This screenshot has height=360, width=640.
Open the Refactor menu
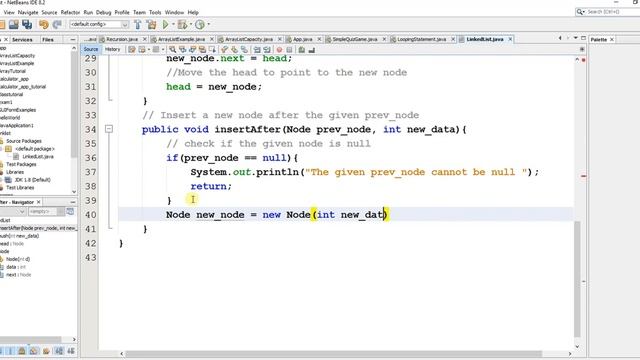point(70,13)
